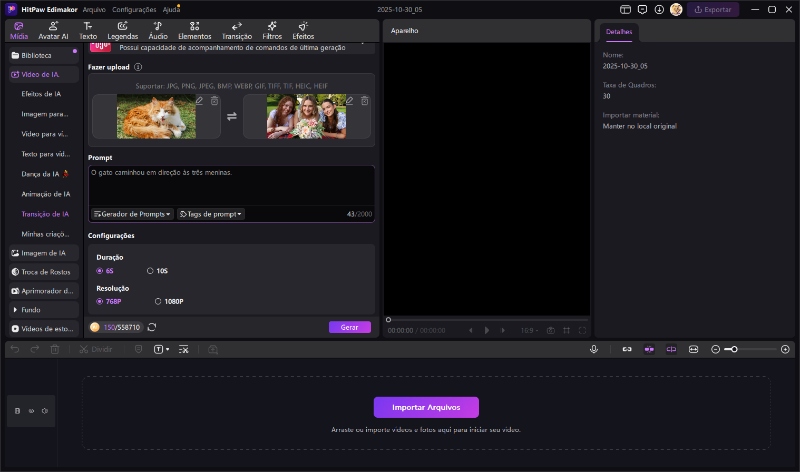The image size is (800, 472).
Task: Open the user profile avatar
Action: coord(676,10)
